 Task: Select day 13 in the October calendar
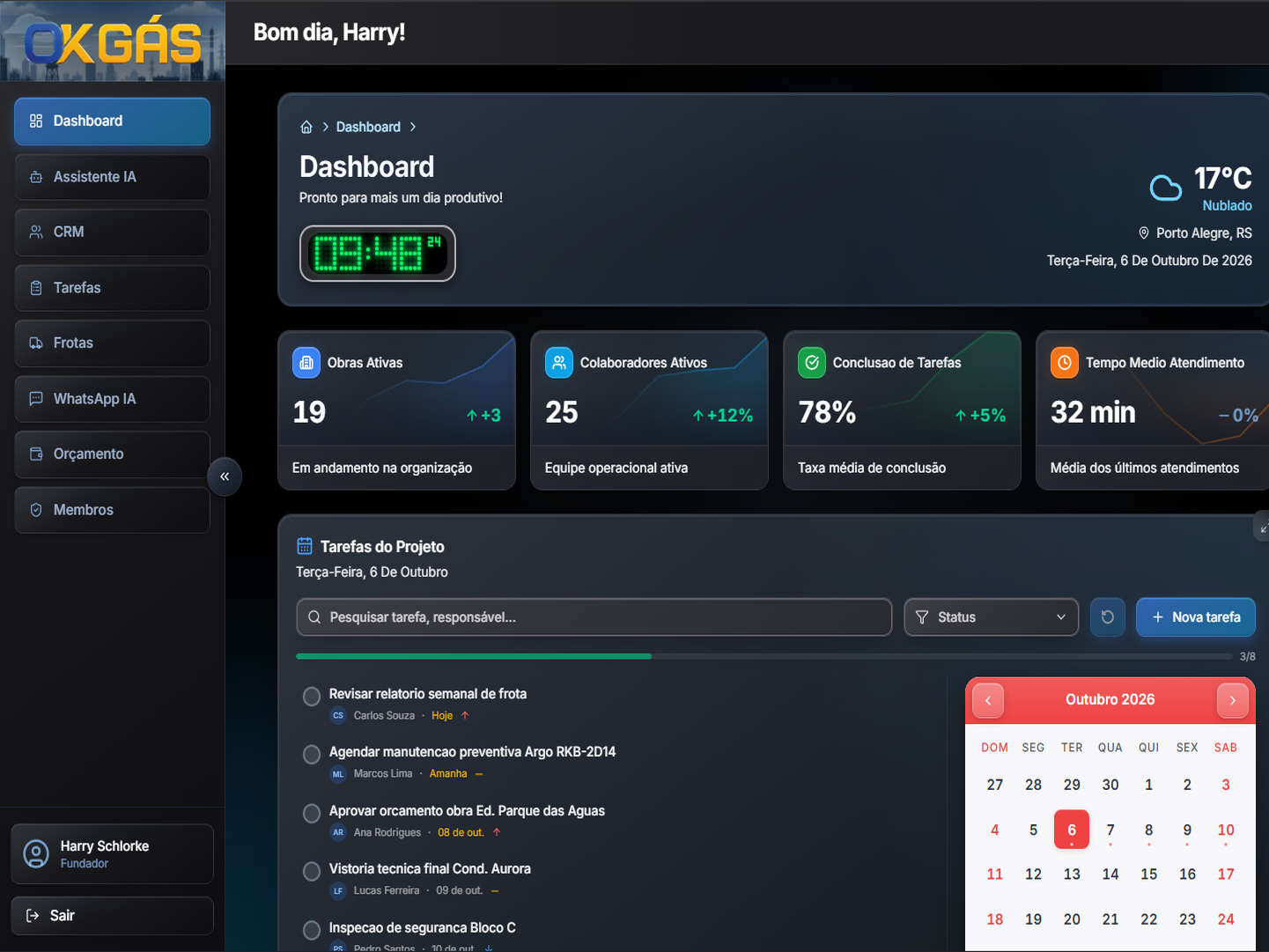pos(1072,875)
